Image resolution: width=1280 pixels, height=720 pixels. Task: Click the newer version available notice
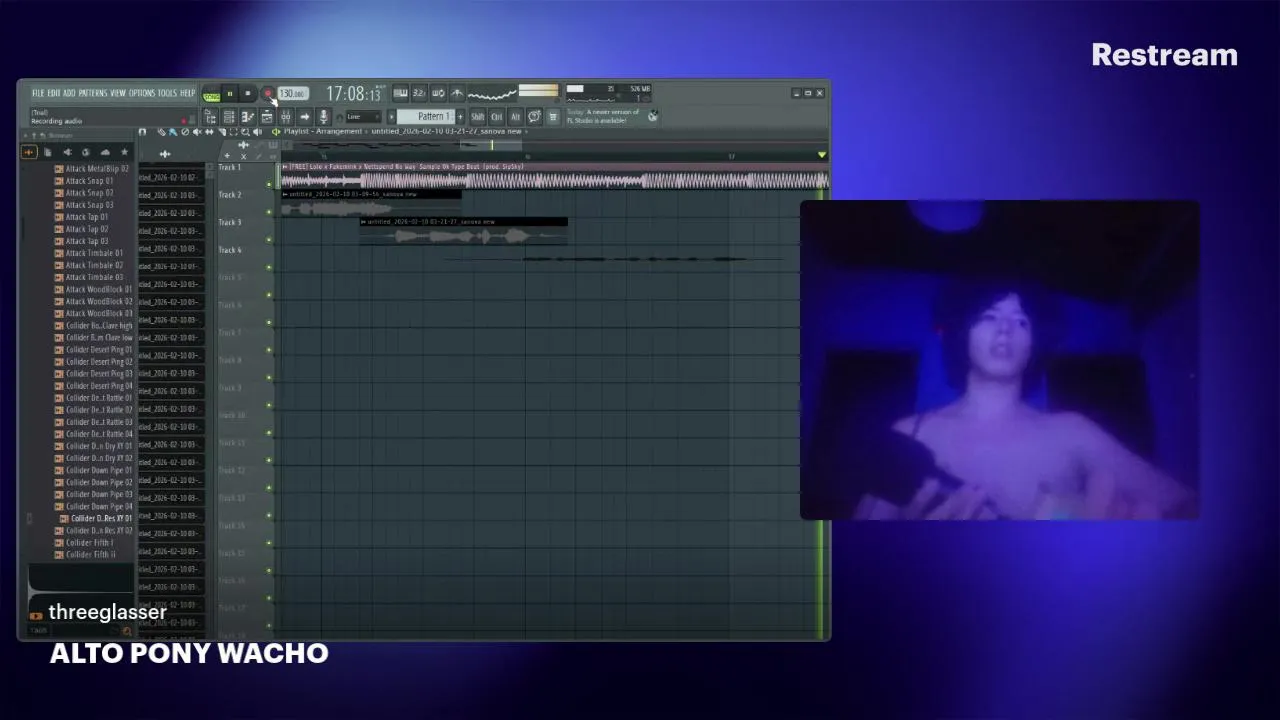pyautogui.click(x=604, y=116)
